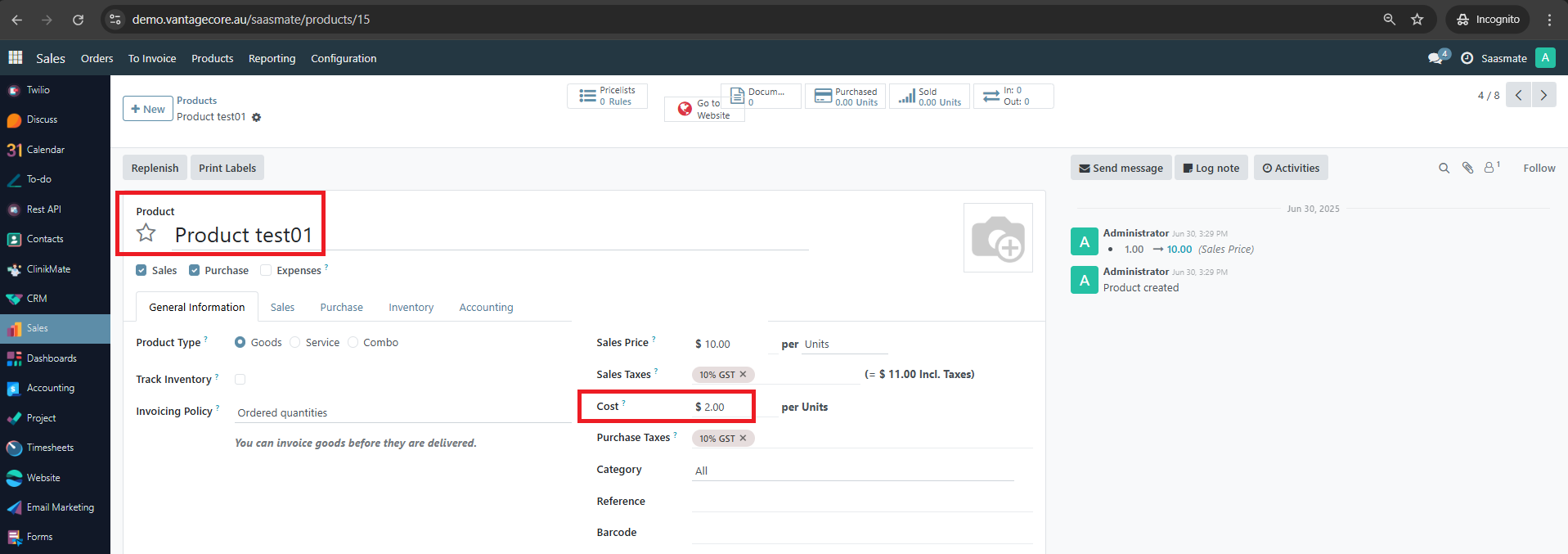
Task: Open CRM from the sidebar
Action: tap(37, 299)
